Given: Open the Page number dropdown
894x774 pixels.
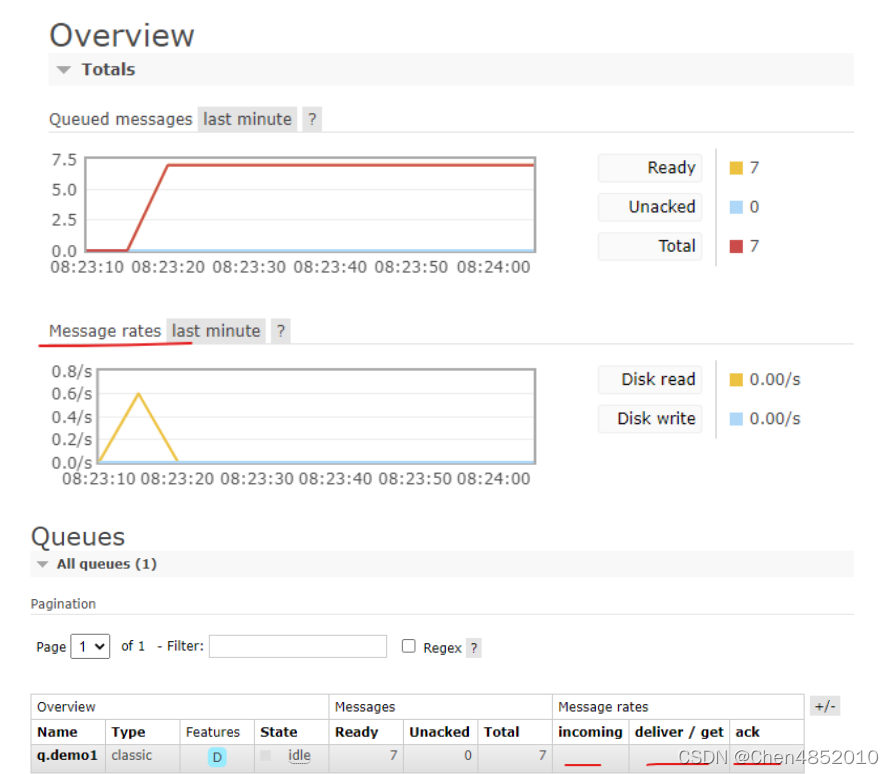Looking at the screenshot, I should 90,646.
